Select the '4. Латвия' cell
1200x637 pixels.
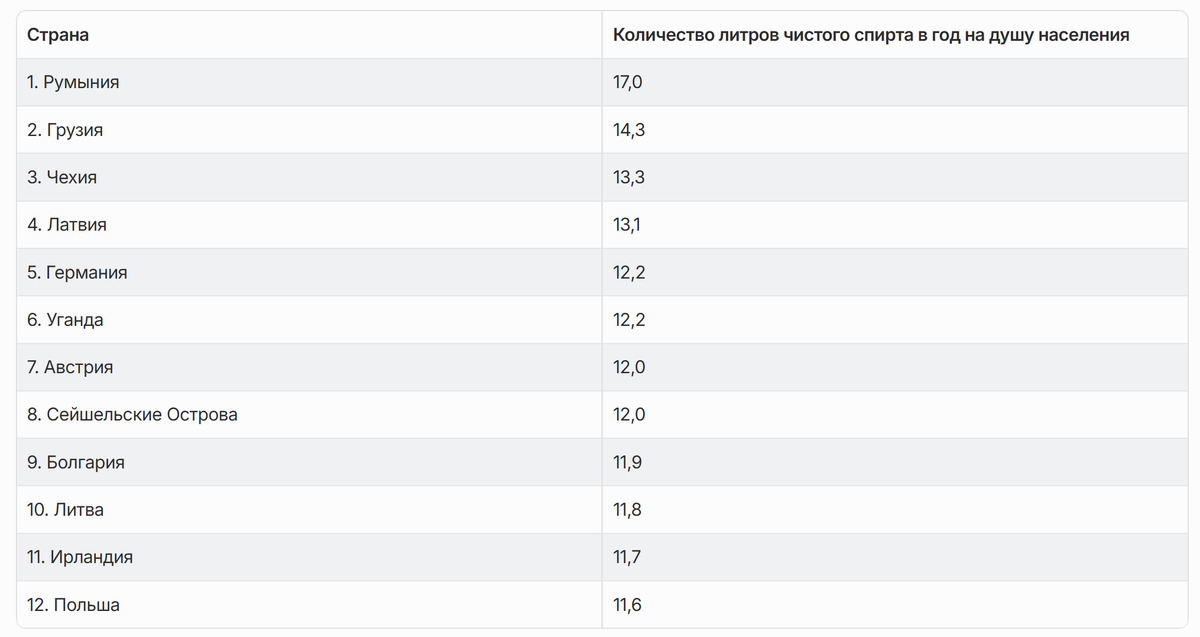(x=309, y=225)
